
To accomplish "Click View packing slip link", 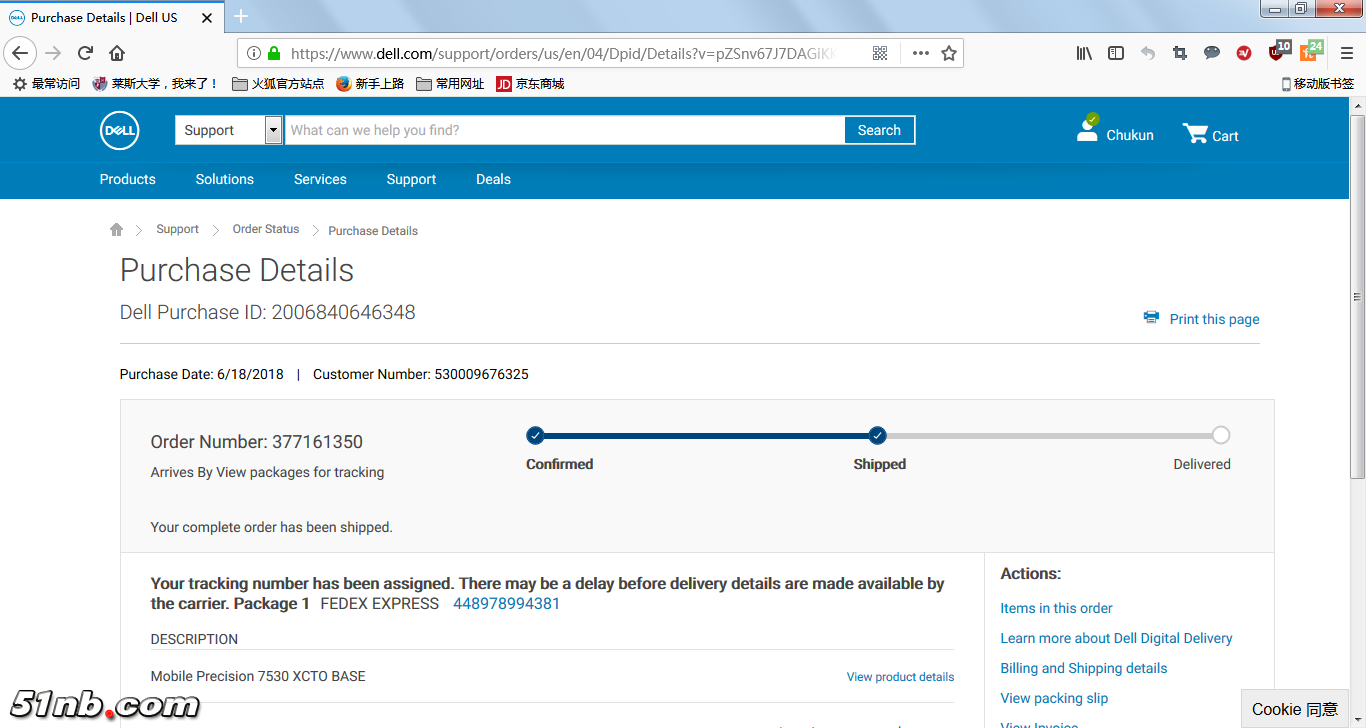I will [1054, 698].
